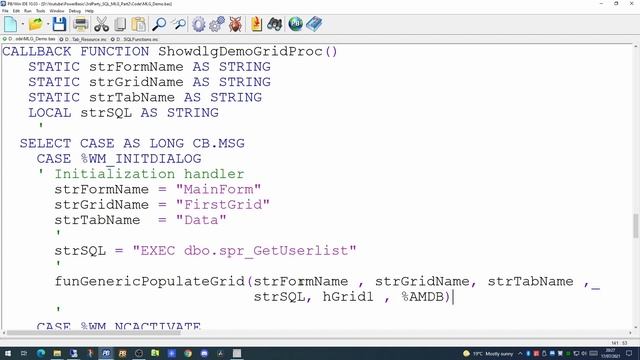This screenshot has width=640, height=360.
Task: Open the Debug menu
Action: (75, 11)
